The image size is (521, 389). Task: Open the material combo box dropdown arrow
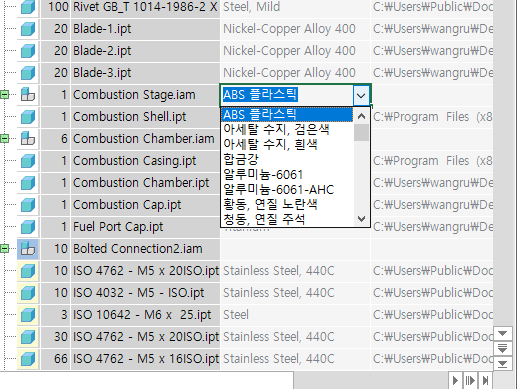coord(361,95)
